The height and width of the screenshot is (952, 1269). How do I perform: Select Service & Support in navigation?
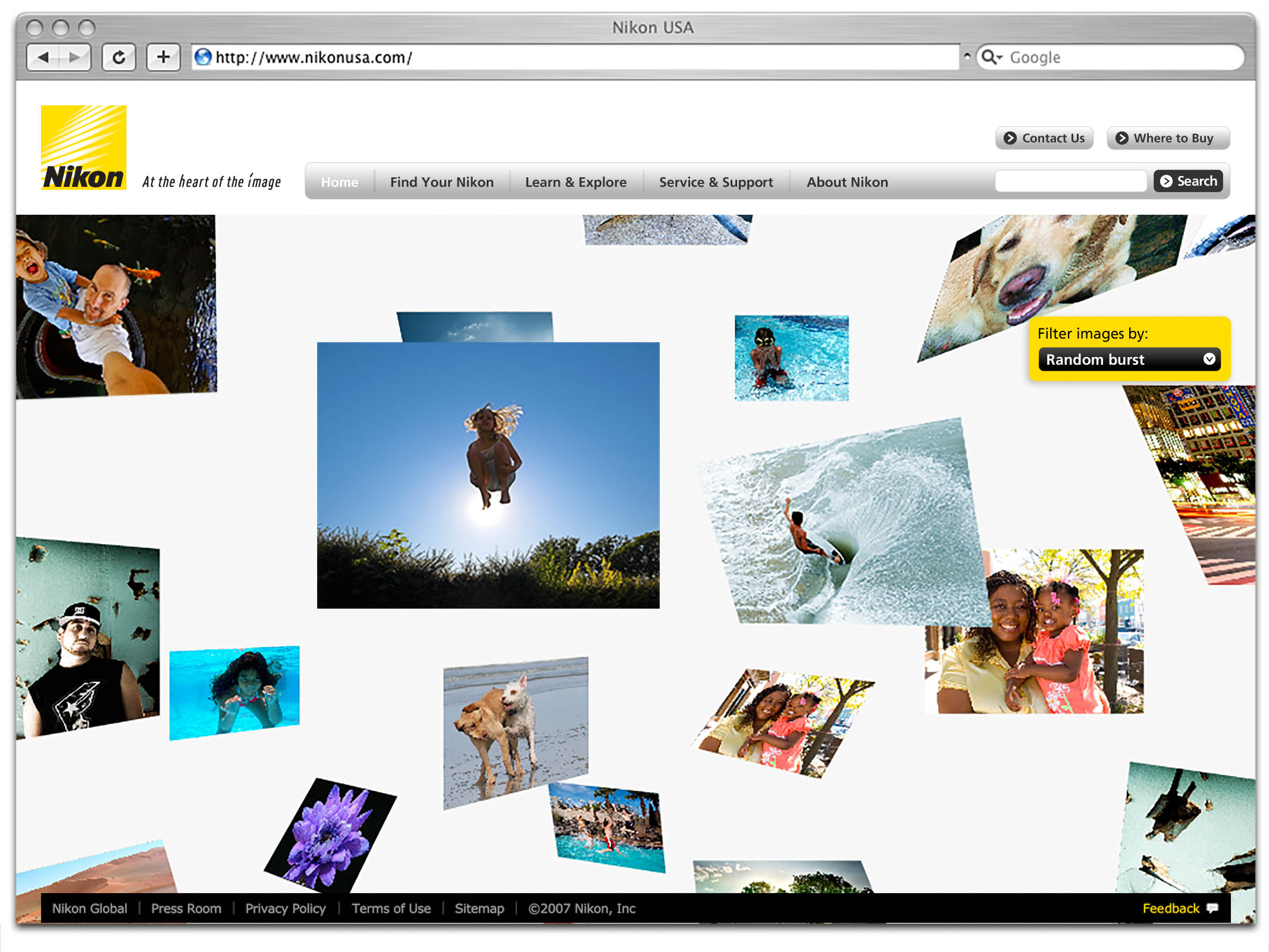coord(716,182)
